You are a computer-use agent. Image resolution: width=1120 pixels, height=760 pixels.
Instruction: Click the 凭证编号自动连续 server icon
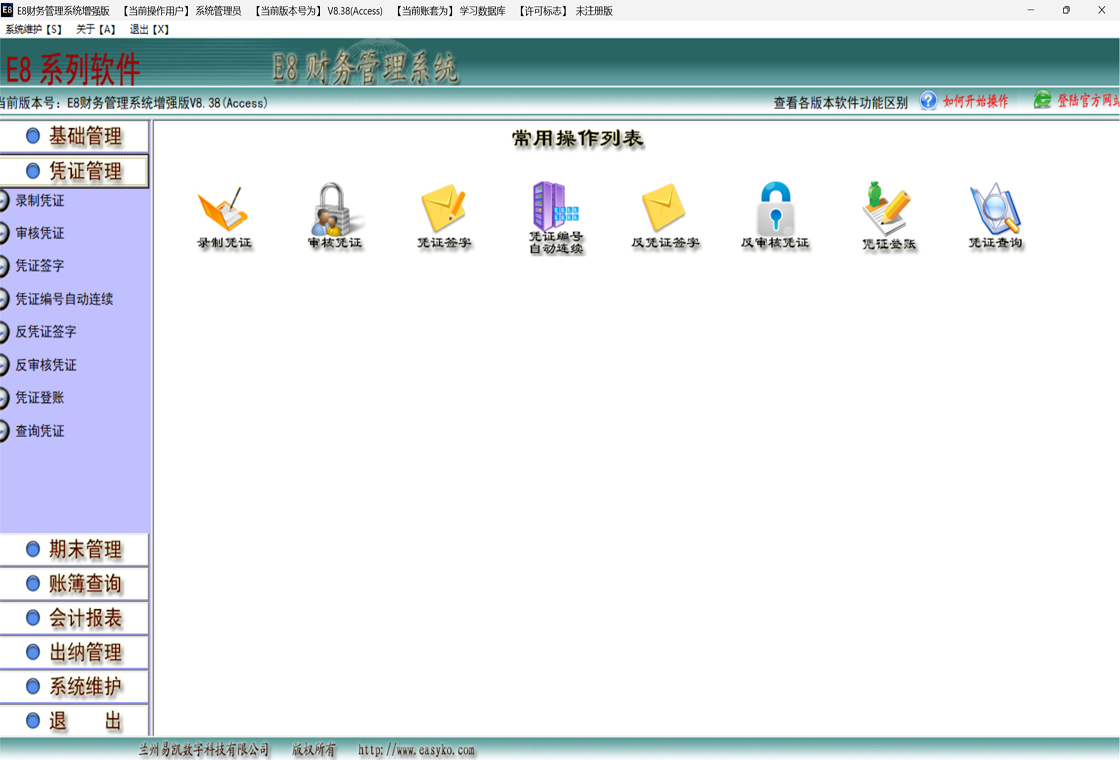[x=555, y=208]
